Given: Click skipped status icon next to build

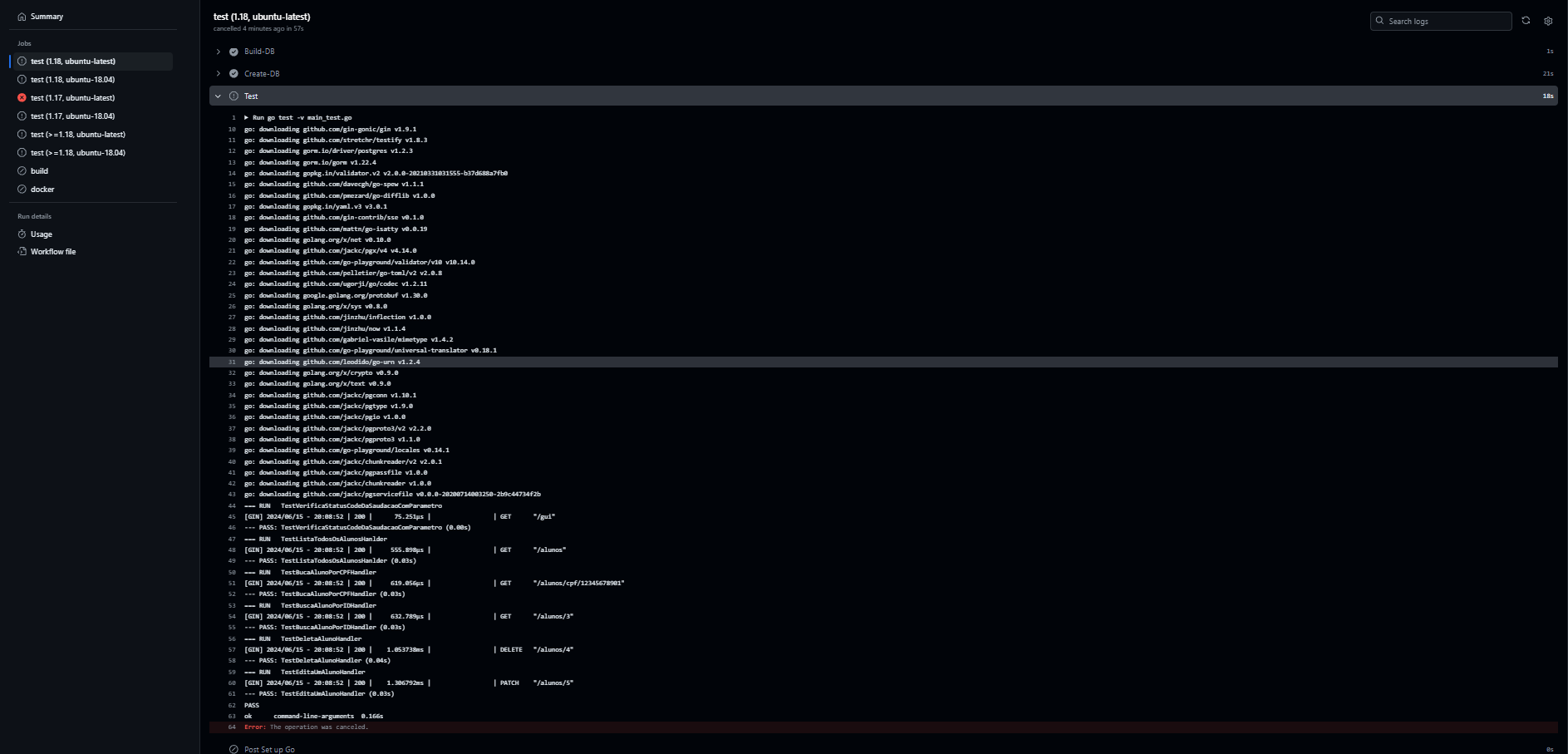Looking at the screenshot, I should 22,171.
